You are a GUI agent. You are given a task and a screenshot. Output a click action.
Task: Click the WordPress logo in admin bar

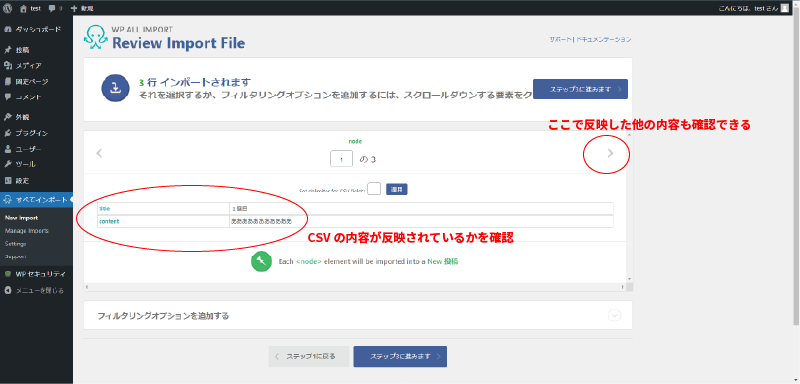tap(7, 8)
